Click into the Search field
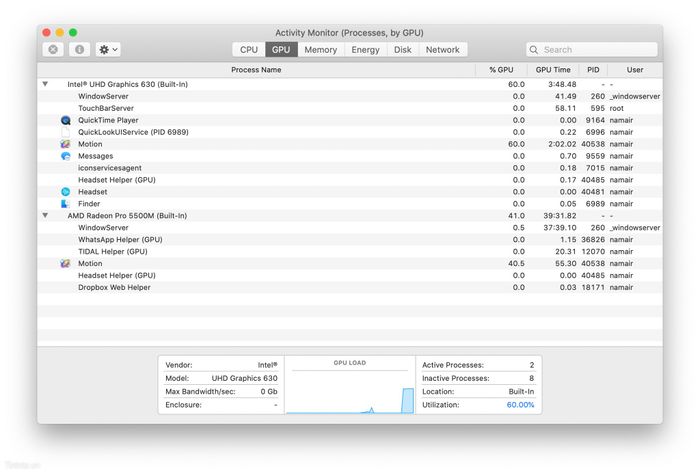 592,50
